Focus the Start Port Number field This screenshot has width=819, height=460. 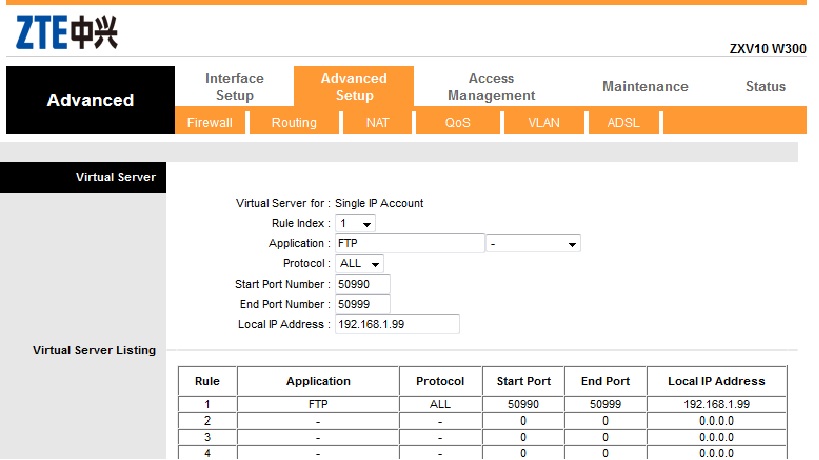[362, 284]
